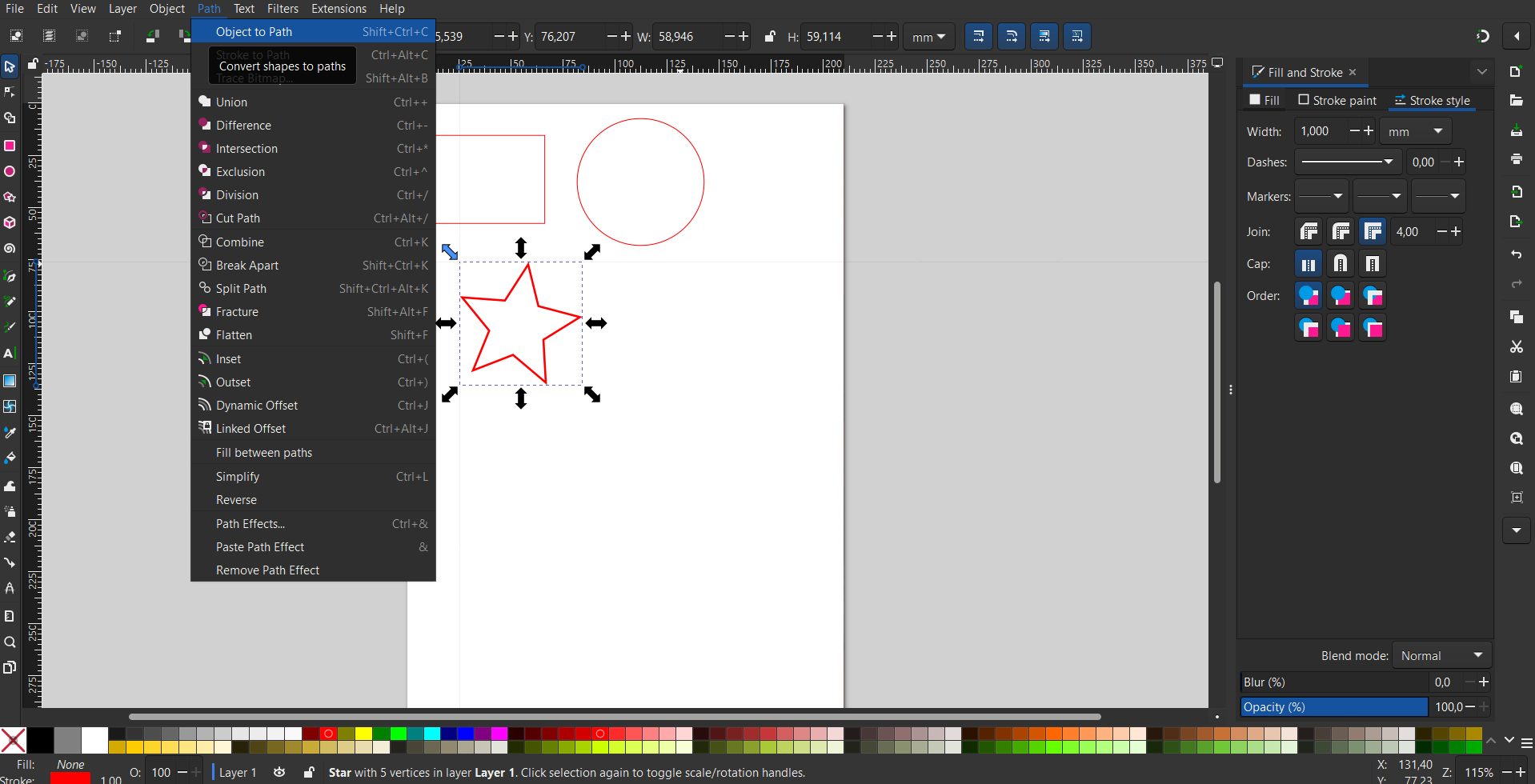The width and height of the screenshot is (1535, 784).
Task: Click the Print icon in right toolbar
Action: tap(1516, 159)
